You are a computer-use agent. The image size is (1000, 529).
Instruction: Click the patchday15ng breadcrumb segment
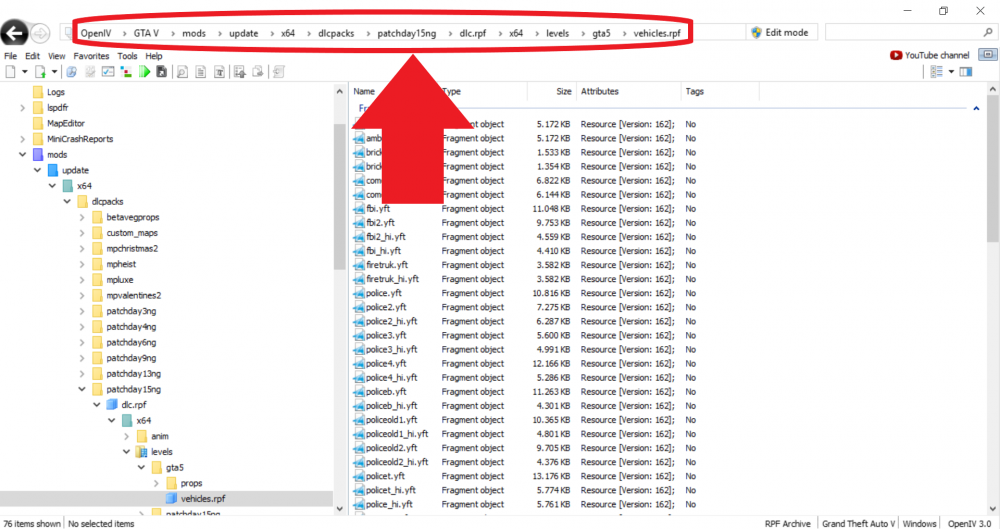pos(406,33)
